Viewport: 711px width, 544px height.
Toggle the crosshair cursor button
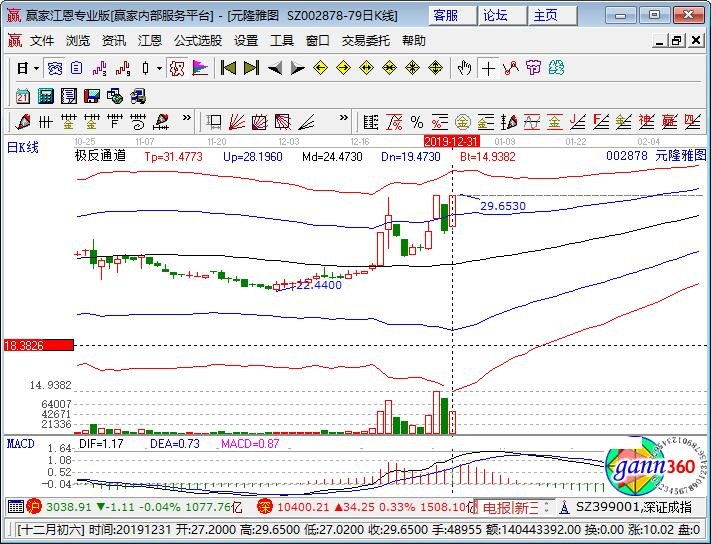(488, 68)
